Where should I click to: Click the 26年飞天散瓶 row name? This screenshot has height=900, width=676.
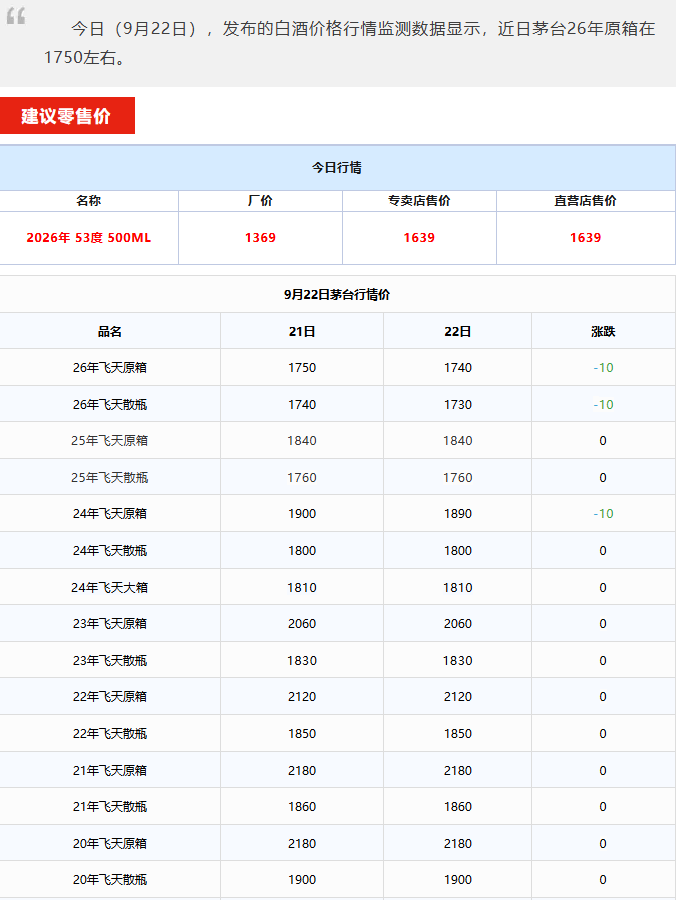(110, 405)
